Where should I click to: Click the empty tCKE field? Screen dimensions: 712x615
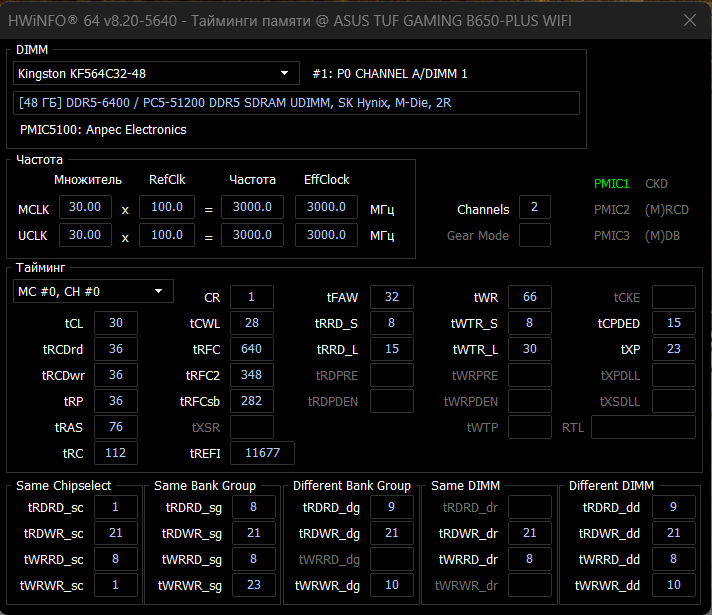click(674, 297)
